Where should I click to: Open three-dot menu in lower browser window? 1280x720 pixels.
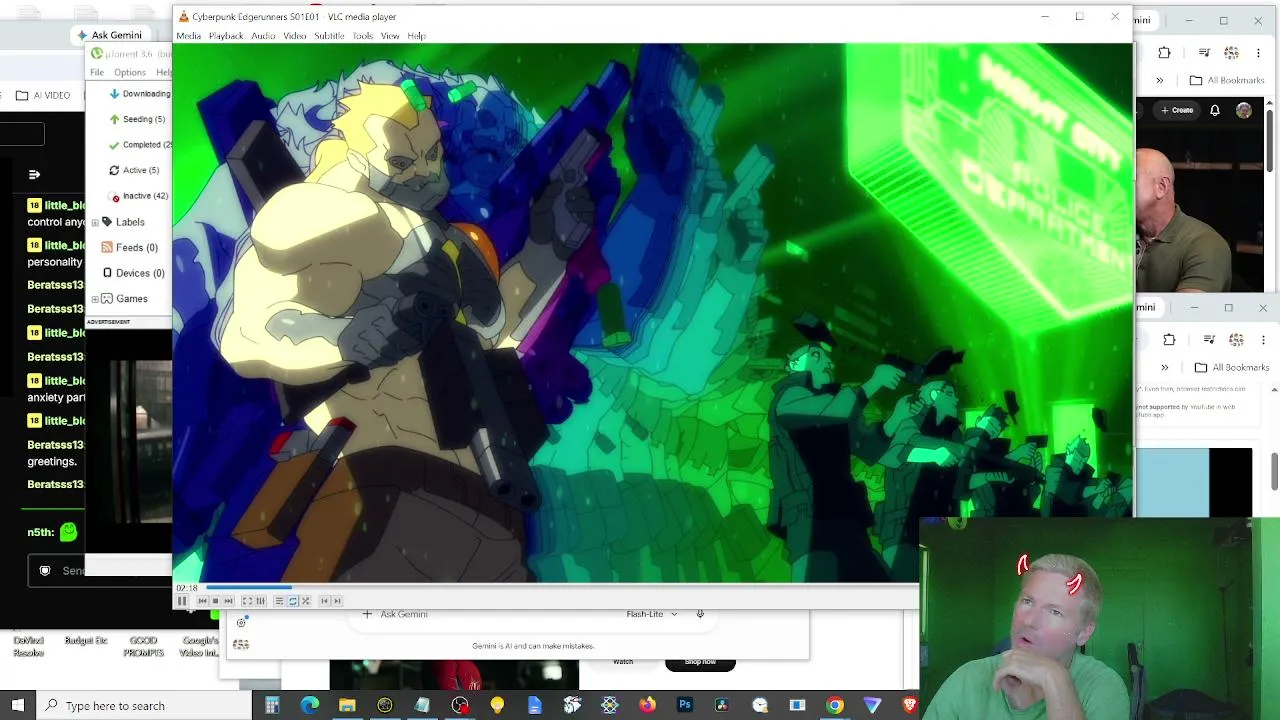(x=1263, y=340)
